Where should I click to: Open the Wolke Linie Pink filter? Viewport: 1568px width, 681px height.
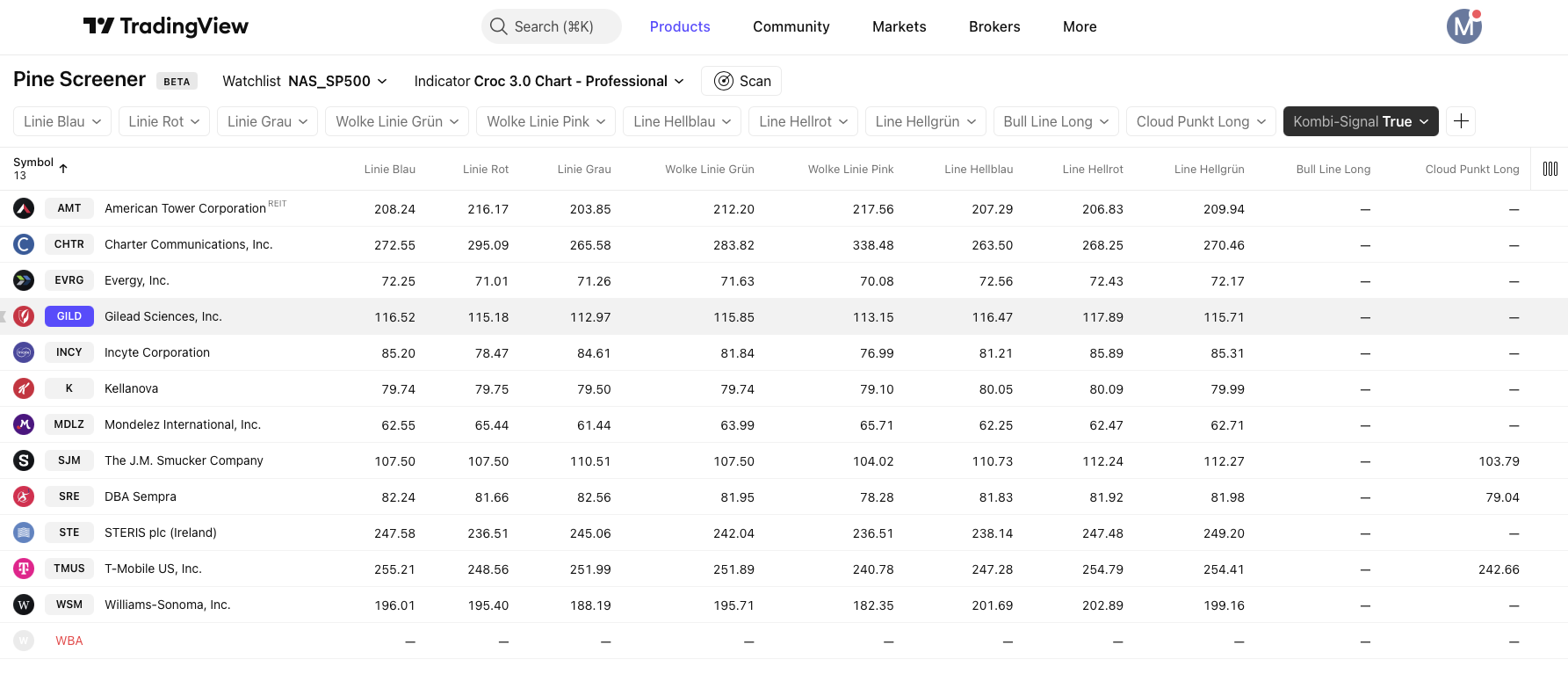click(x=546, y=121)
